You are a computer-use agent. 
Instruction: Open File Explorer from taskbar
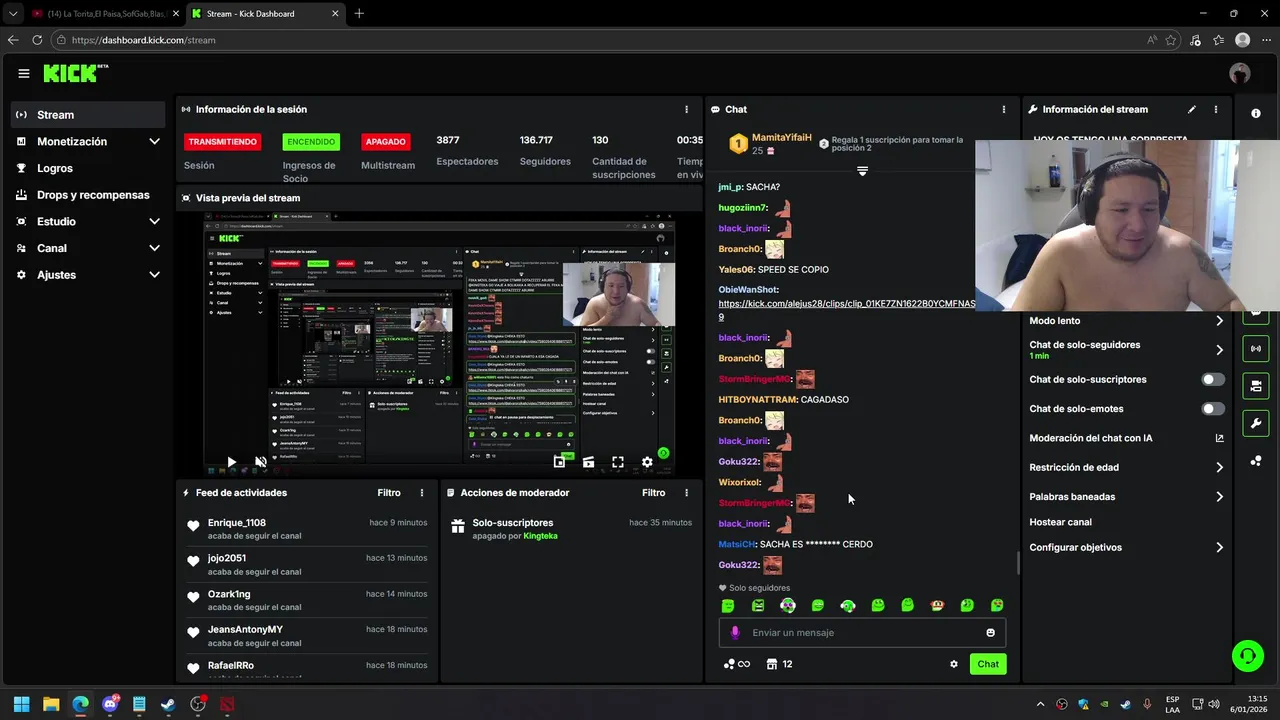pyautogui.click(x=51, y=704)
